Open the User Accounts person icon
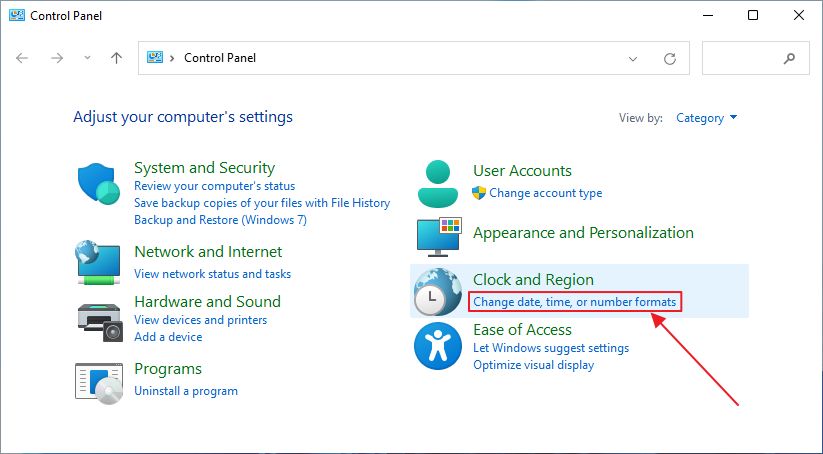Image resolution: width=823 pixels, height=454 pixels. click(438, 184)
